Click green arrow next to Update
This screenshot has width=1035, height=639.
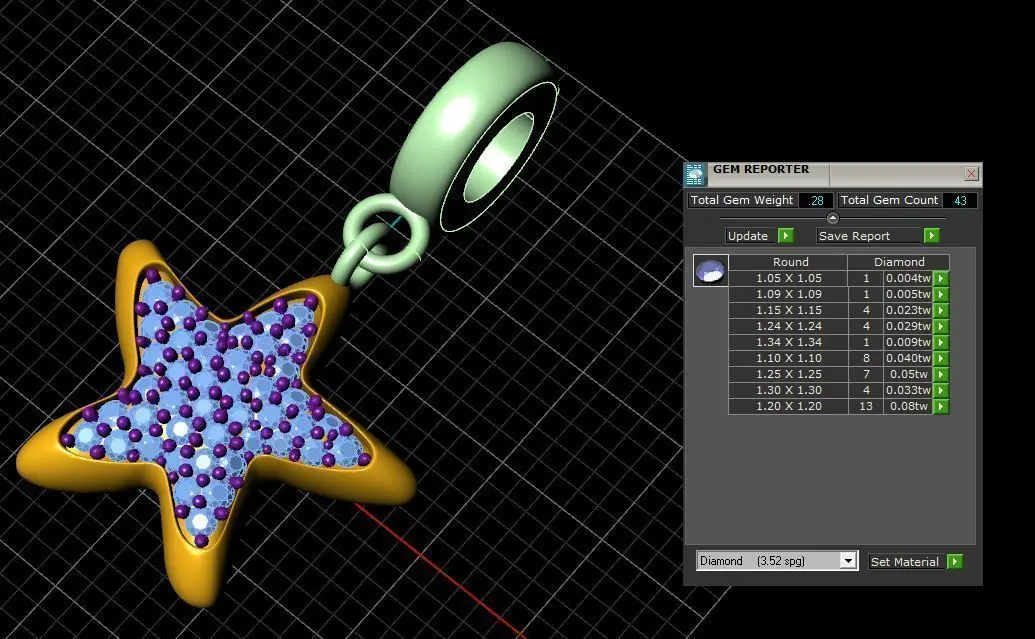785,236
